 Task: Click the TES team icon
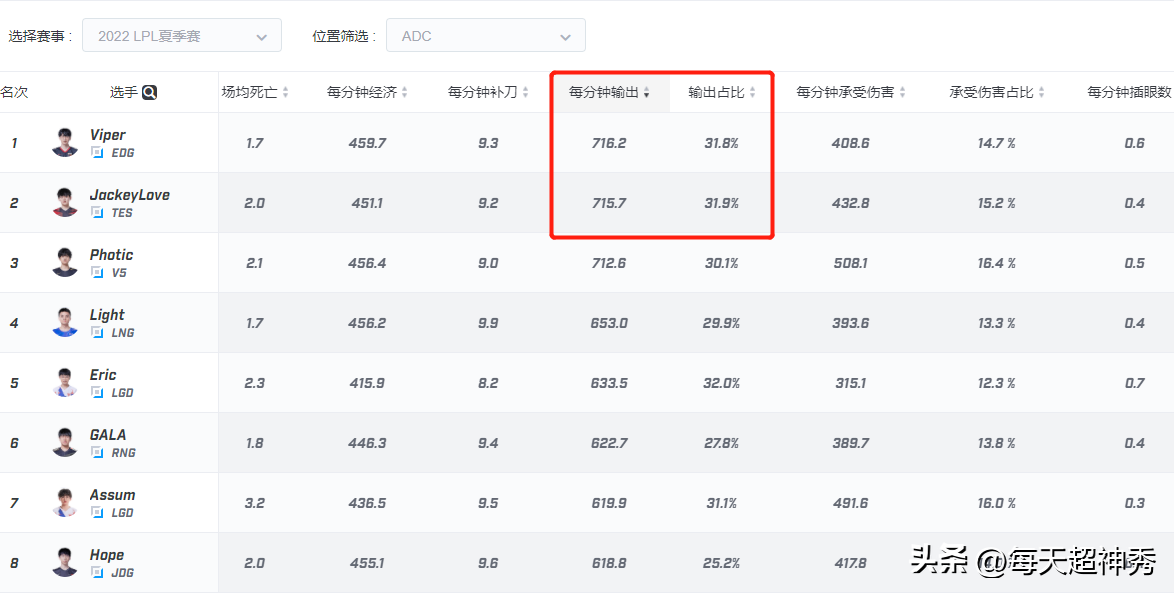[x=97, y=213]
